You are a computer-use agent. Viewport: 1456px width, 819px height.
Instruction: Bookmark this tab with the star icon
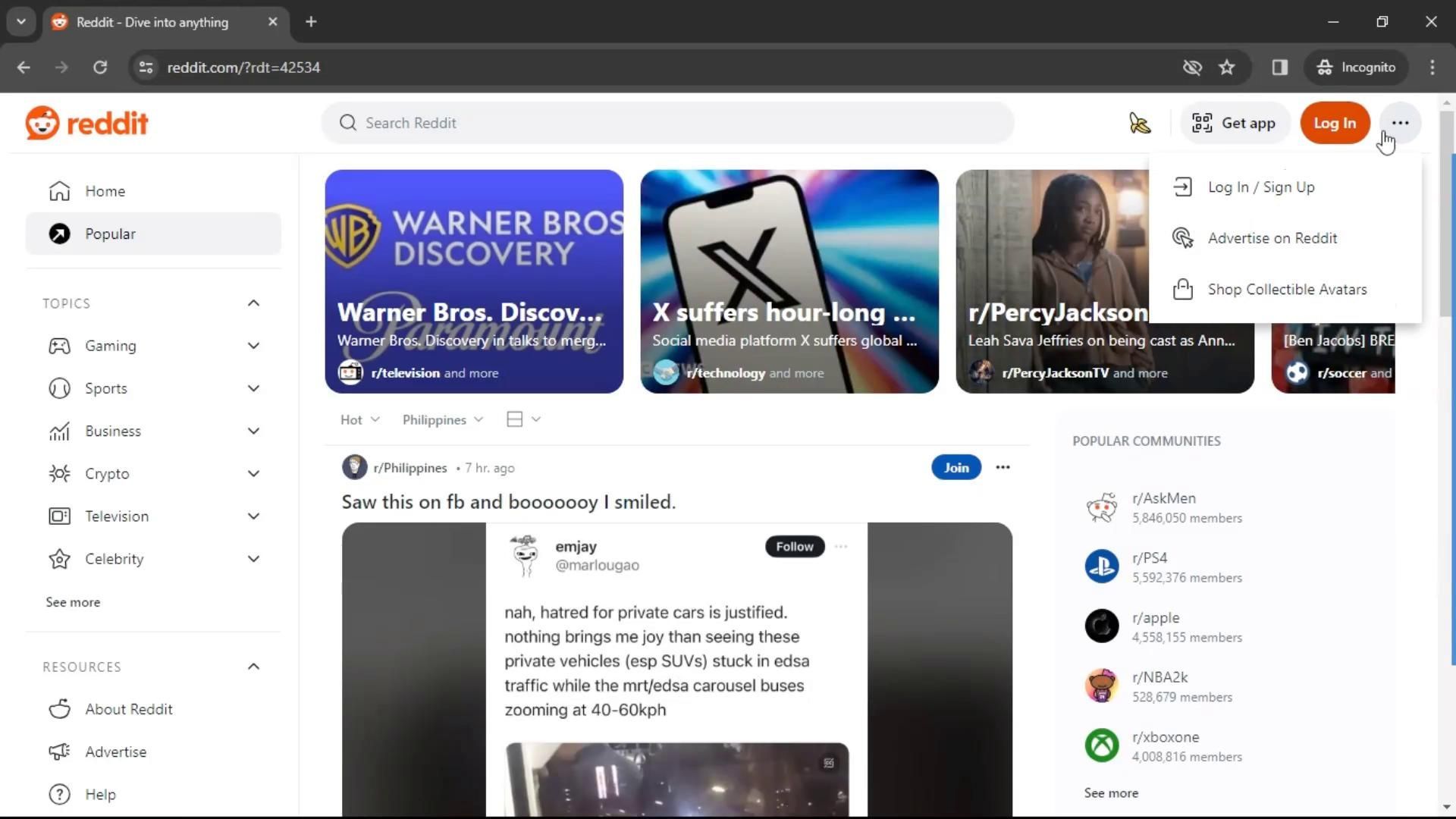(x=1227, y=67)
